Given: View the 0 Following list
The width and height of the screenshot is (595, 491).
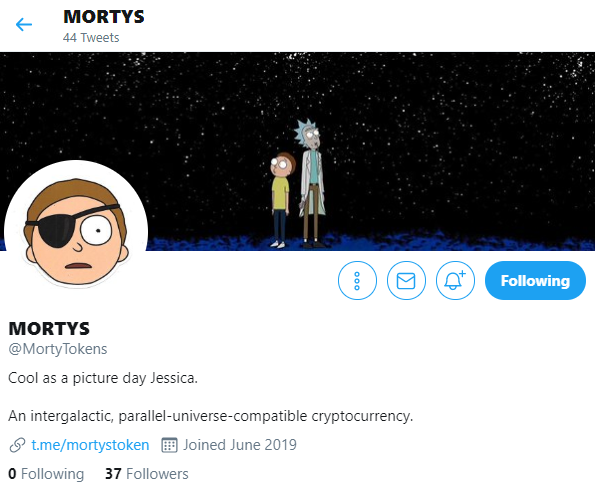Looking at the screenshot, I should coord(46,474).
